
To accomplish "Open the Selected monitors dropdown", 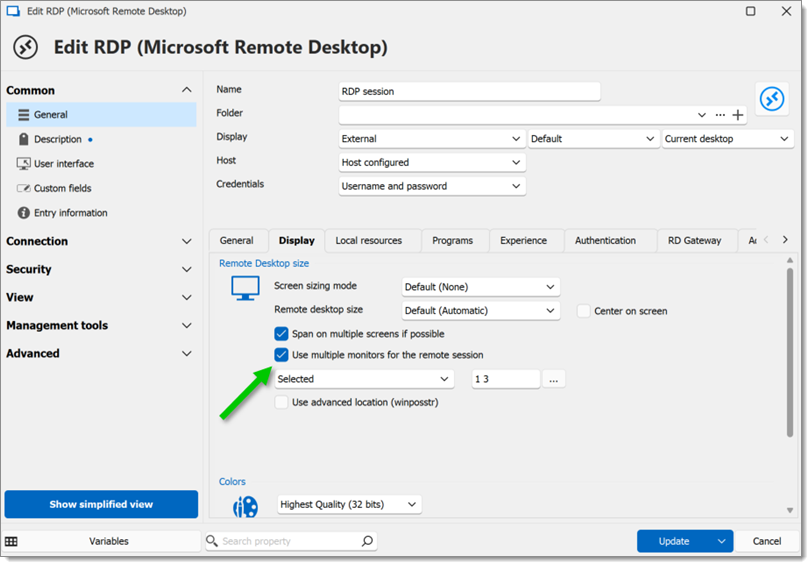I will point(364,379).
